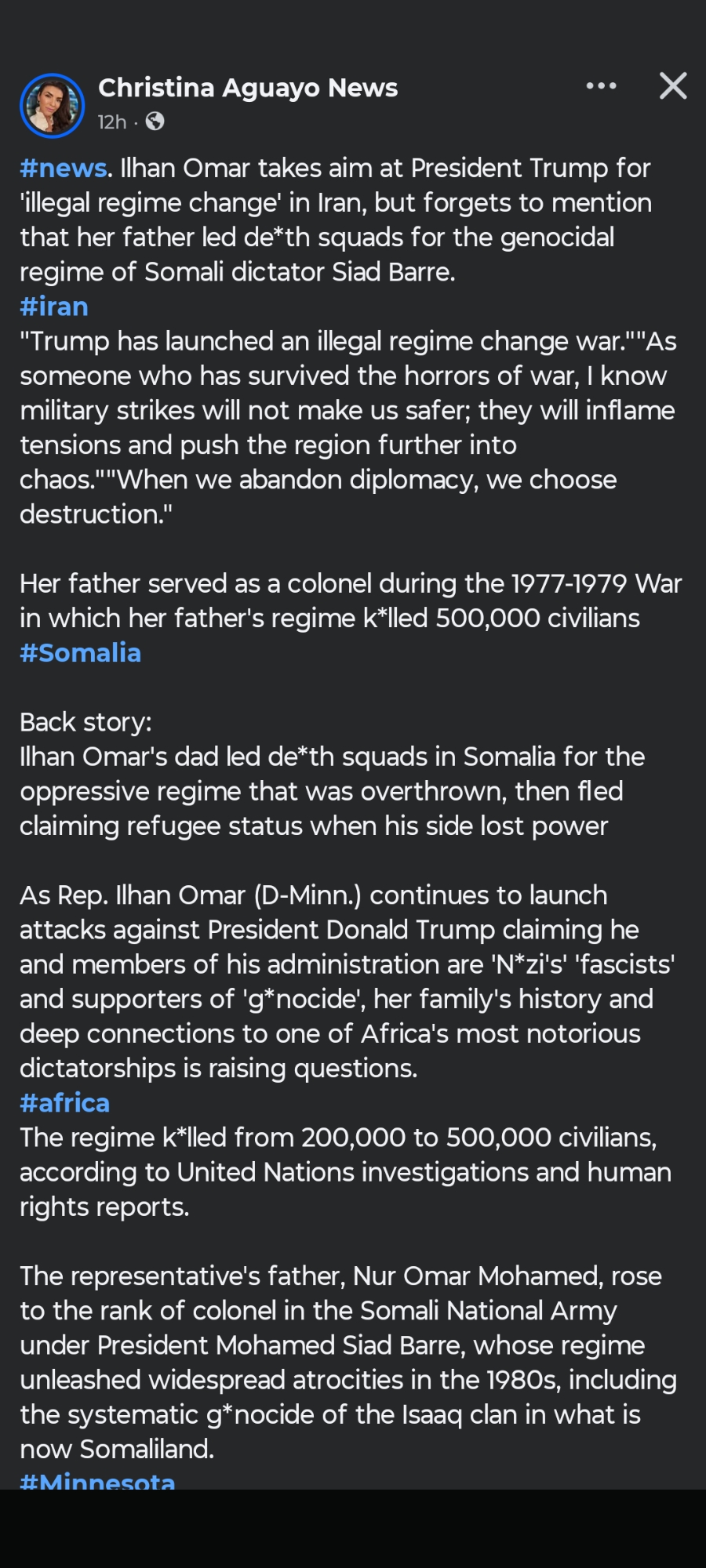Click the globe public-audience icon
Image resolution: width=706 pixels, height=1568 pixels.
155,122
